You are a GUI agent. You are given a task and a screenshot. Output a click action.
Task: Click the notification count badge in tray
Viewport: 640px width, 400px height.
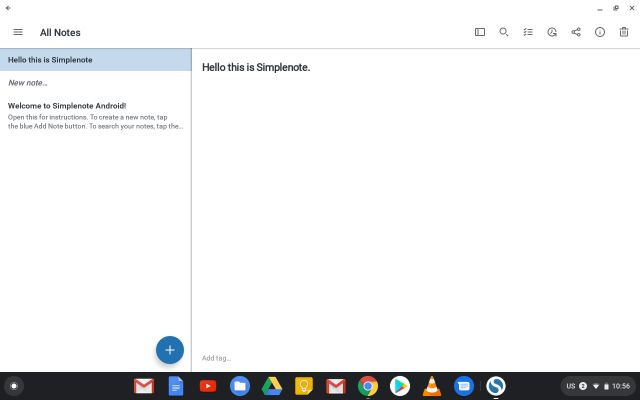point(583,386)
